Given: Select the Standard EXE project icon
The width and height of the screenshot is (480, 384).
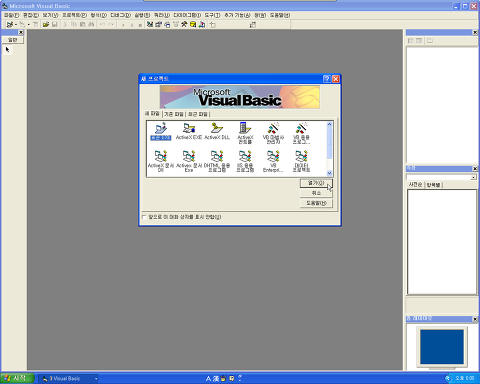Looking at the screenshot, I should 161,131.
